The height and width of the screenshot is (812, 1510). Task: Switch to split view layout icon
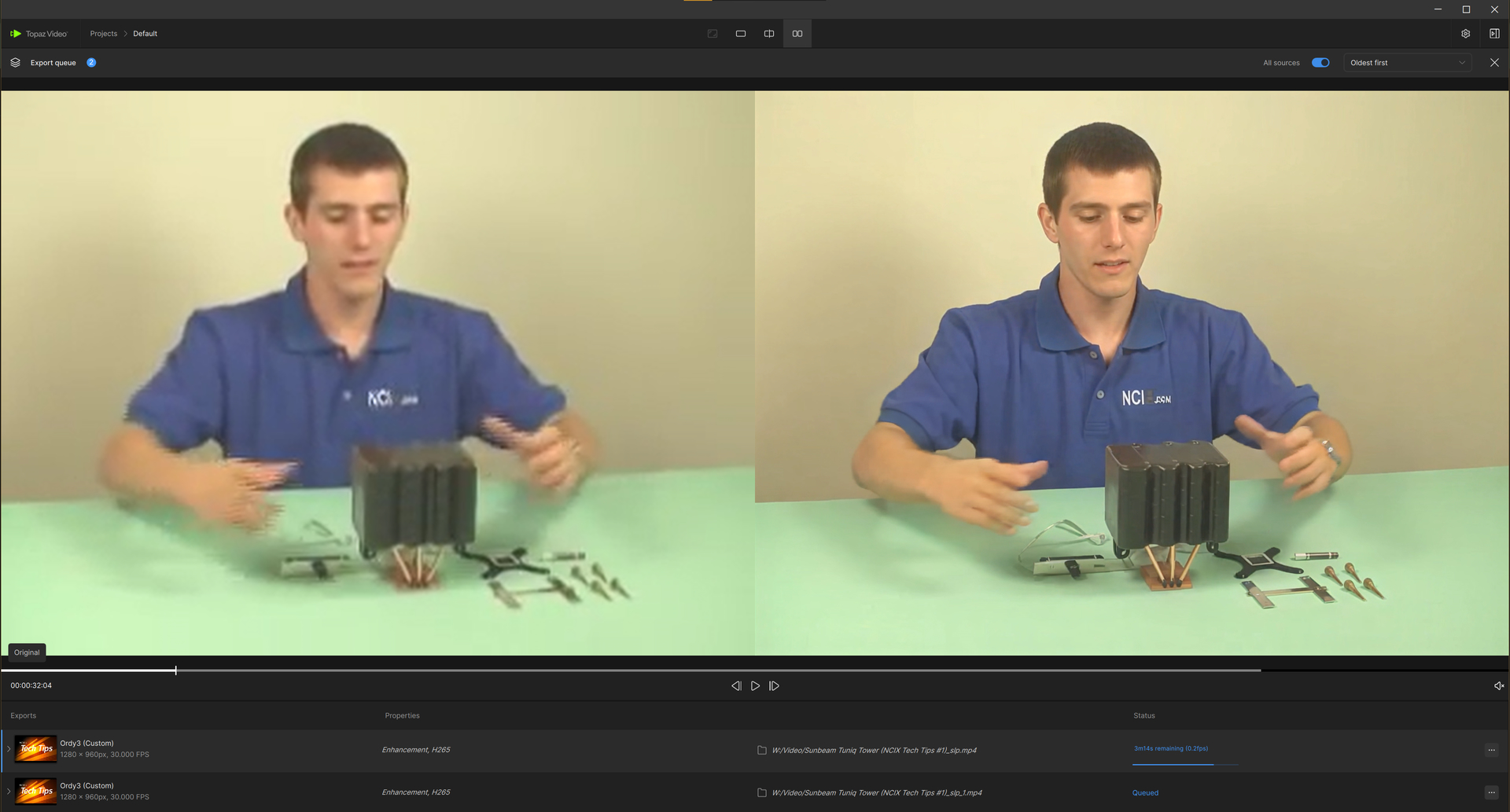tap(769, 34)
